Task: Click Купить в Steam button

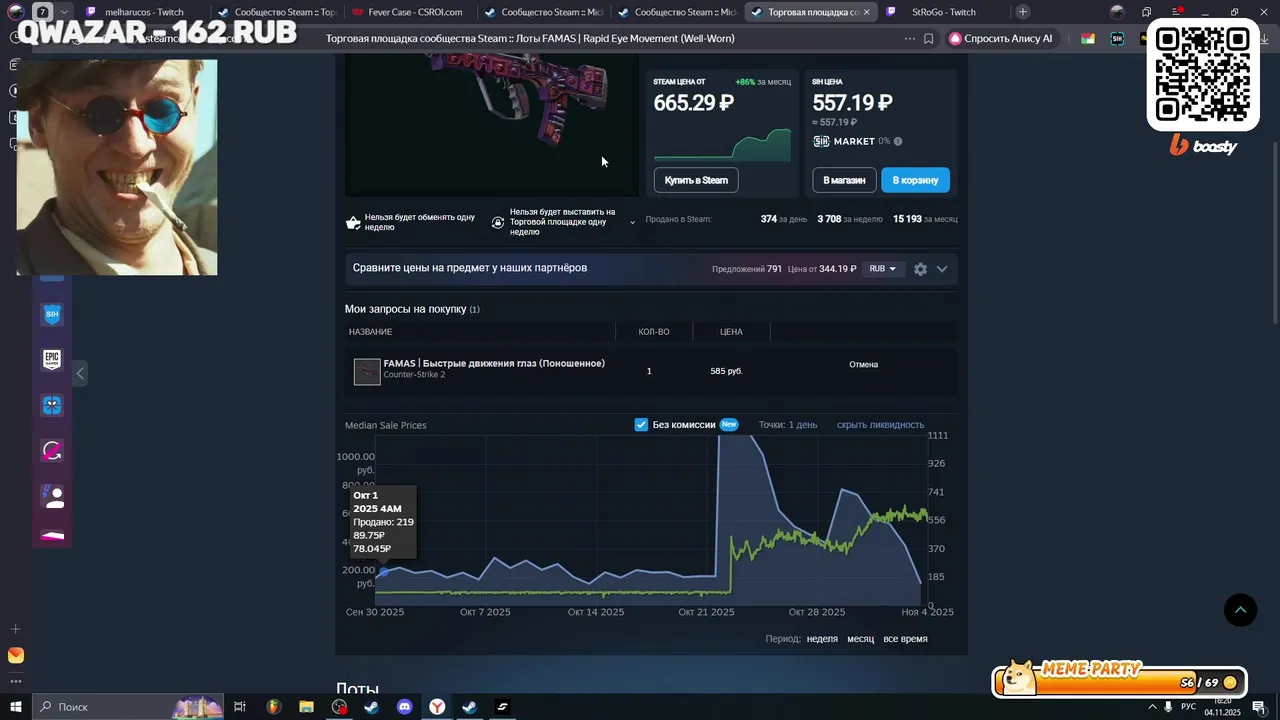Action: click(x=696, y=180)
